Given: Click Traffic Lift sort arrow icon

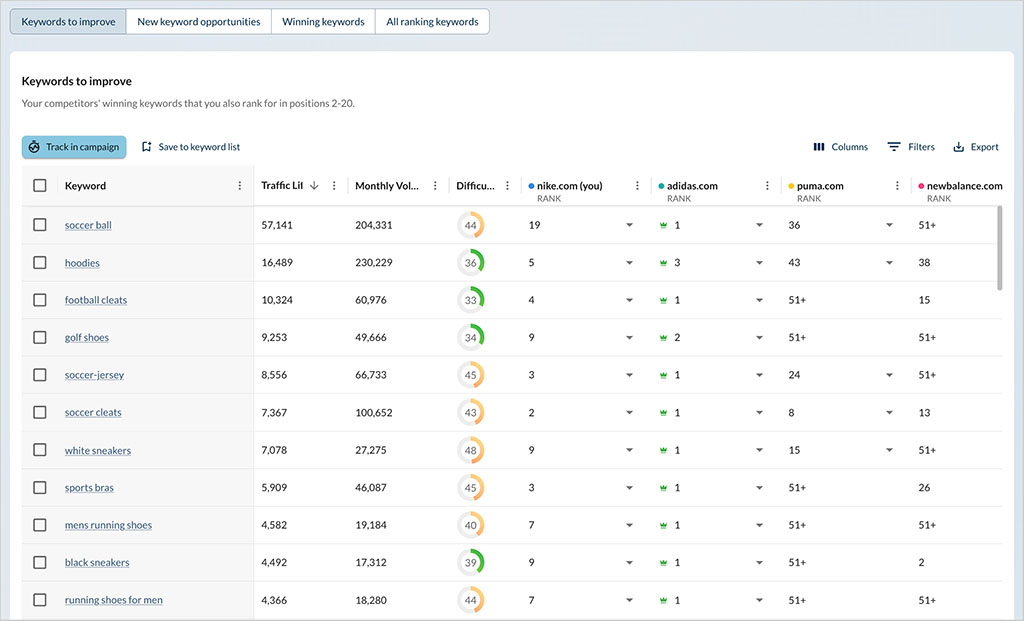Looking at the screenshot, I should [314, 185].
